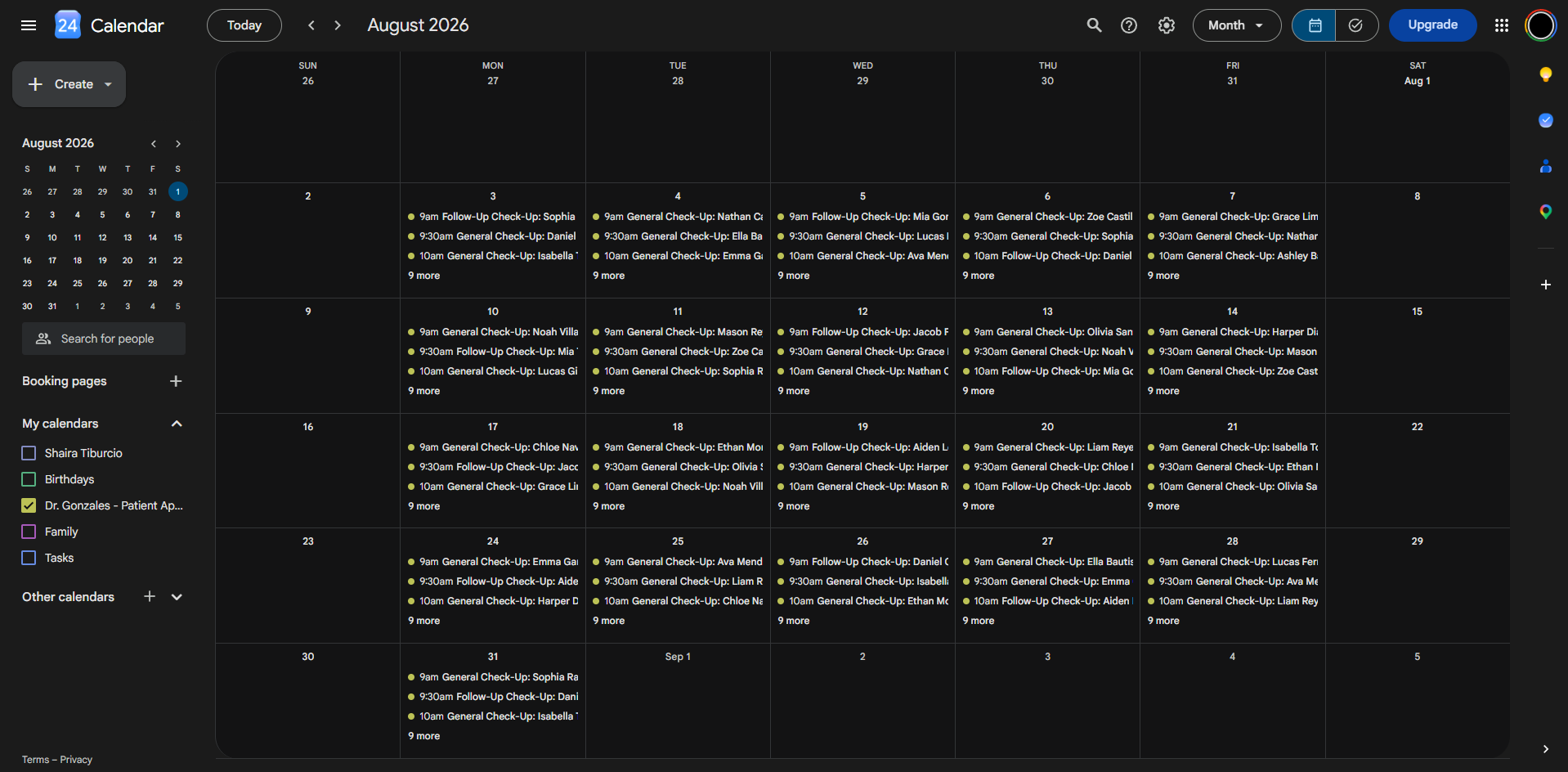1568x772 pixels.
Task: Add other calendars plus icon
Action: coord(150,597)
